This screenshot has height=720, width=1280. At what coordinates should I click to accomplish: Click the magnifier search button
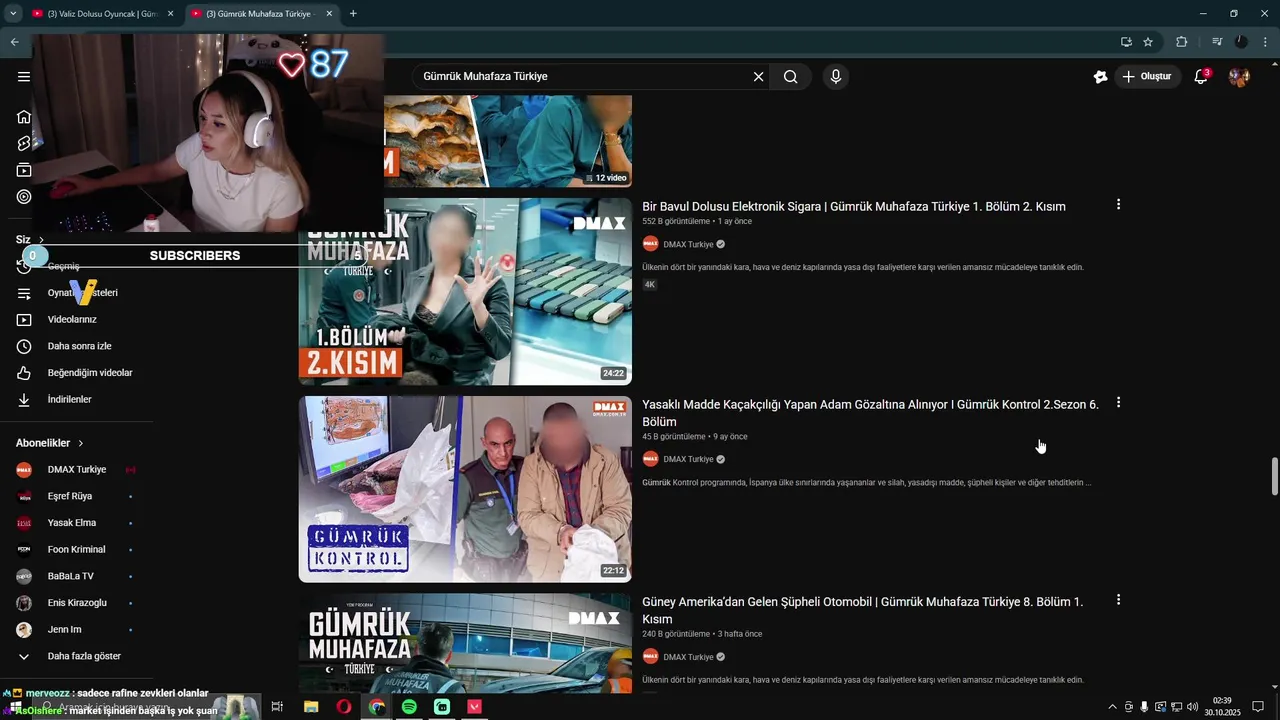(790, 76)
